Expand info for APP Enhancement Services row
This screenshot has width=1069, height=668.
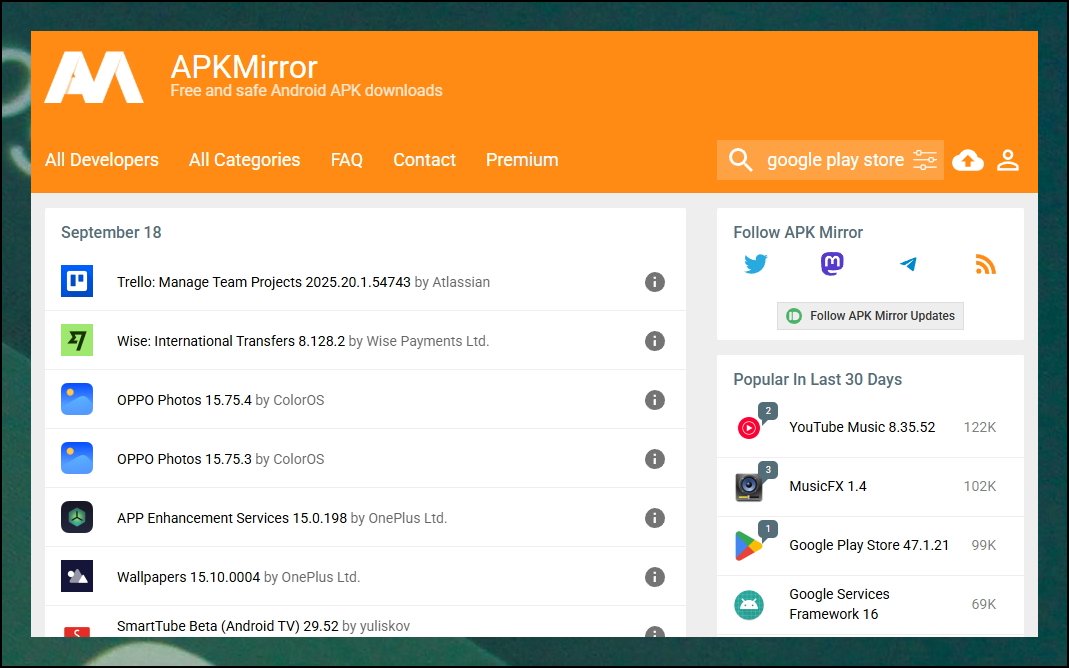654,518
